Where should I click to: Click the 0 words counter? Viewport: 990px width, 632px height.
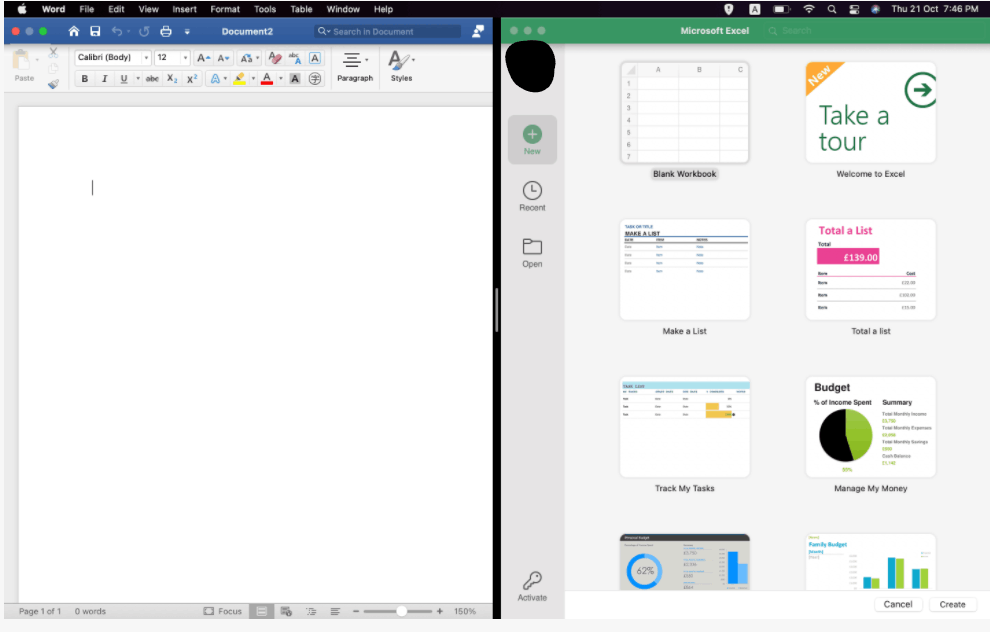pos(90,611)
